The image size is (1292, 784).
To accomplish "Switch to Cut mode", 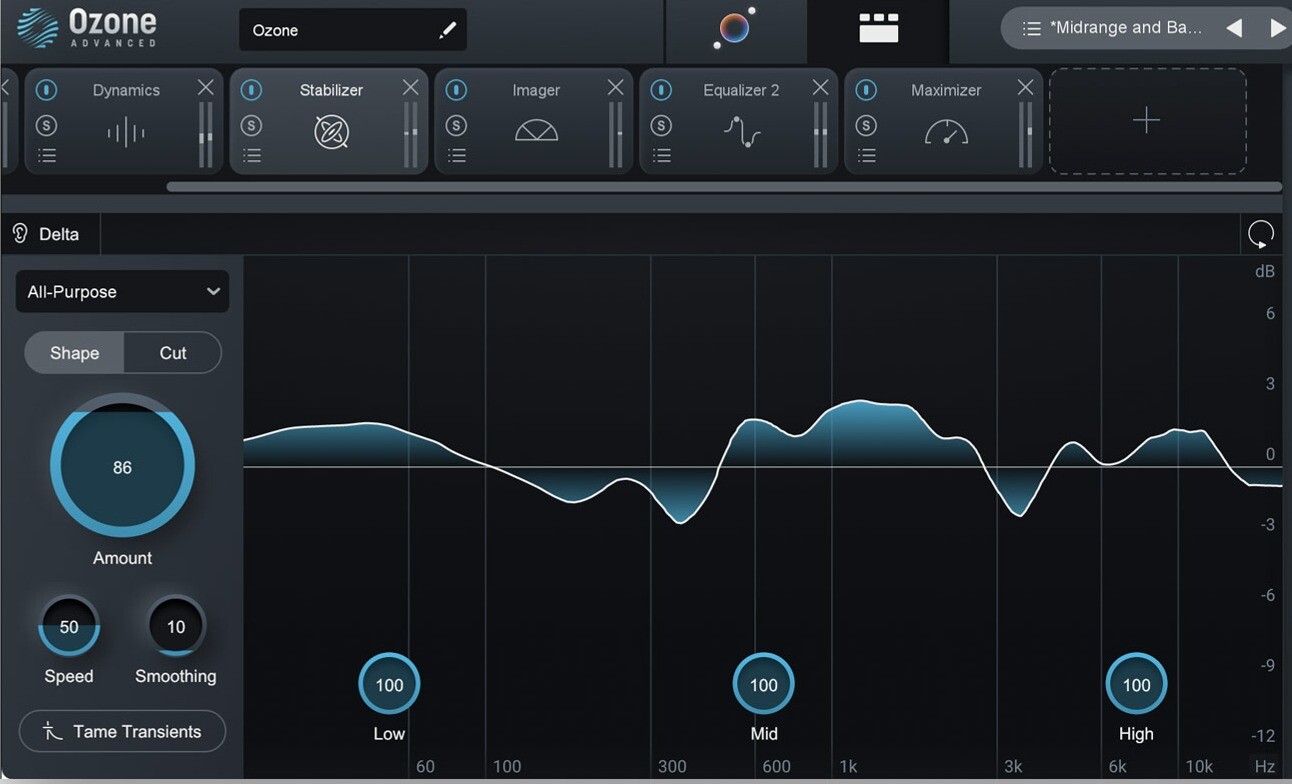I will coord(173,353).
